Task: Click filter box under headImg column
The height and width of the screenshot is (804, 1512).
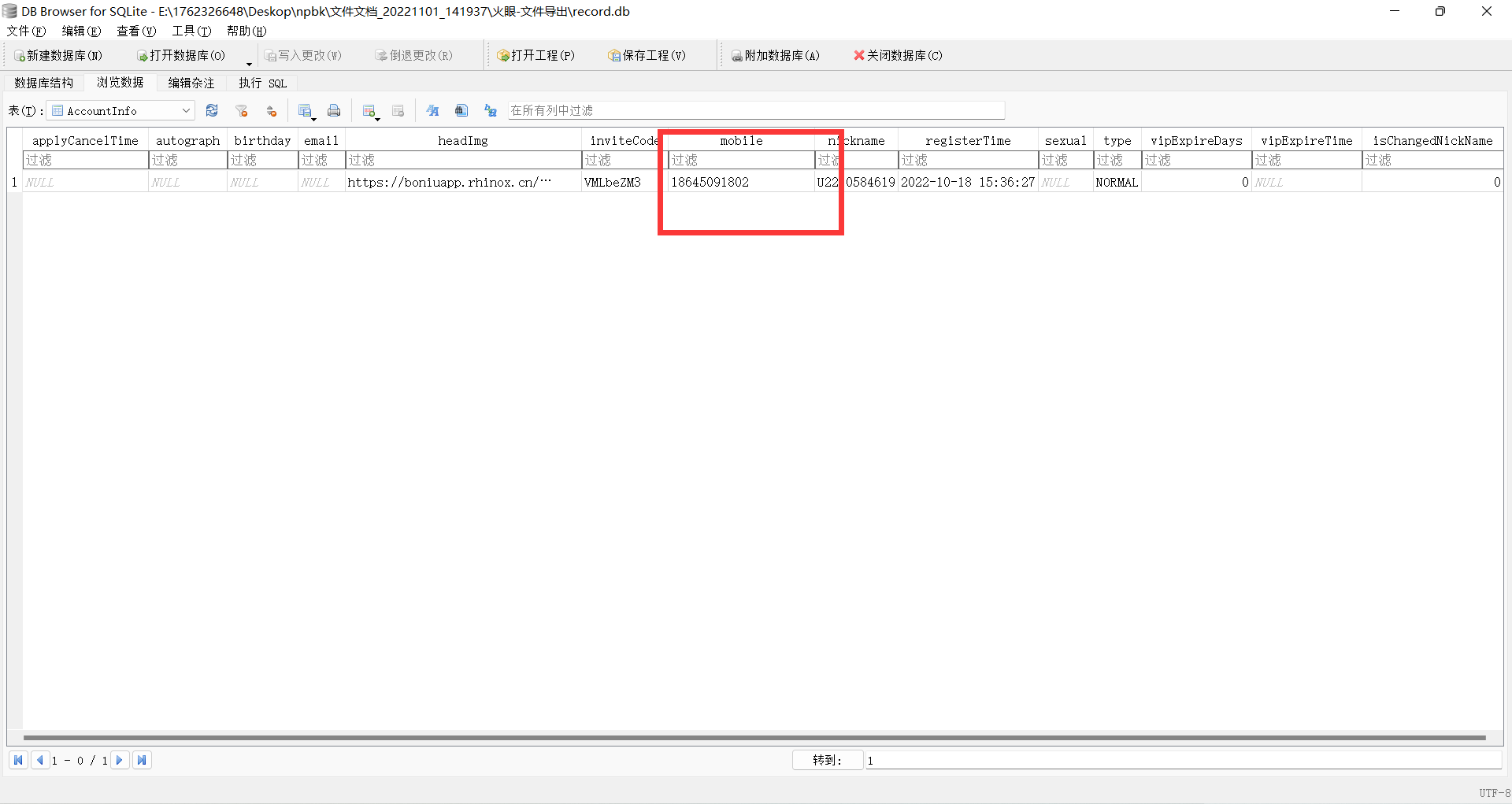Action: tap(463, 160)
